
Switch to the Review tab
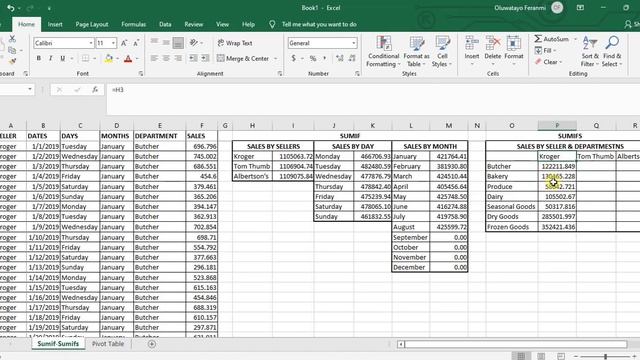[x=193, y=24]
